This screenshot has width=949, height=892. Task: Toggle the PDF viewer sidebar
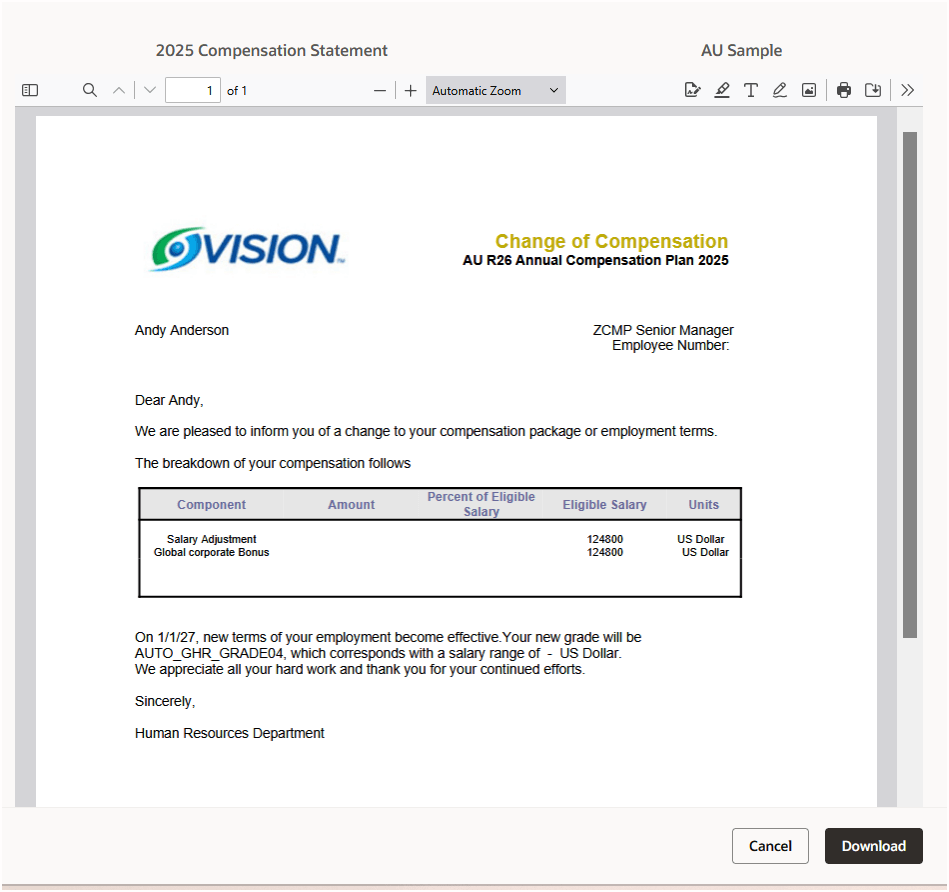point(30,91)
